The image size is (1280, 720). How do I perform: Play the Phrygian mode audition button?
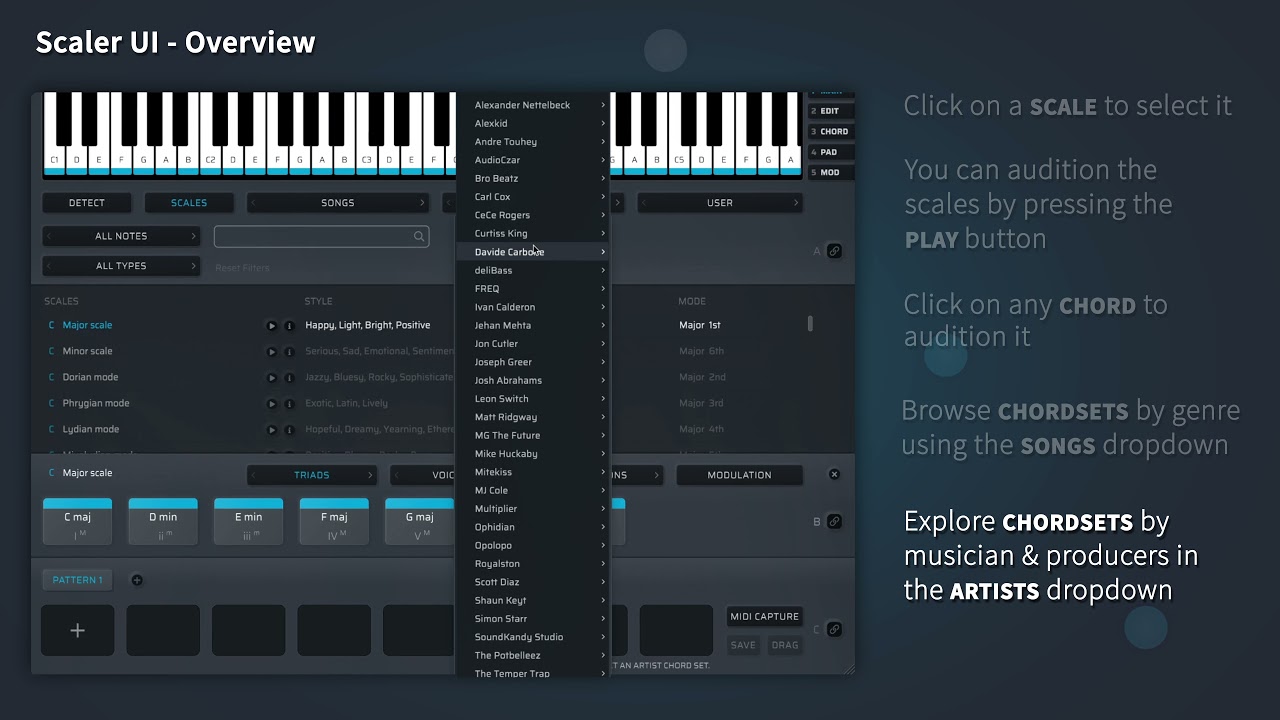[x=271, y=403]
